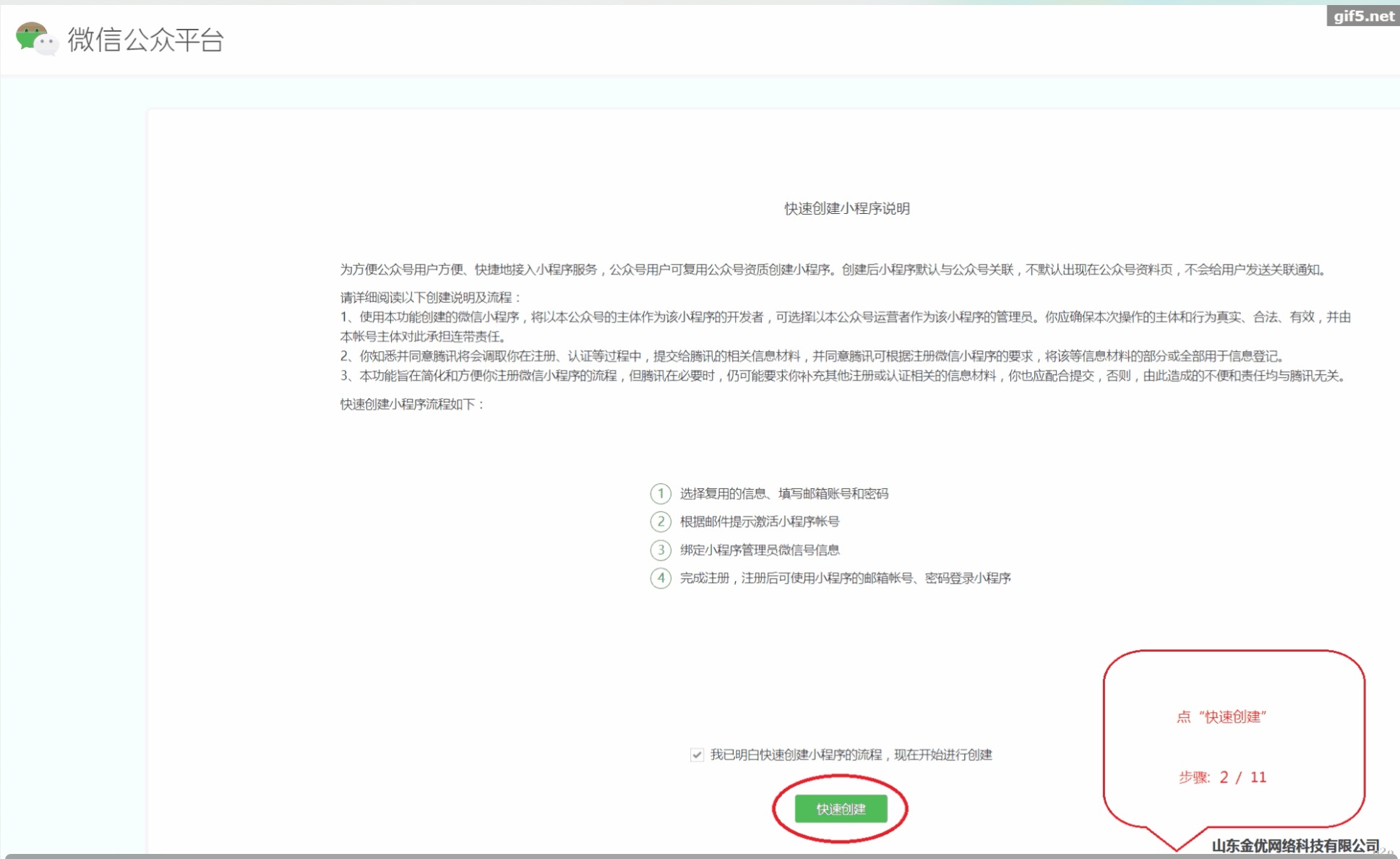Click the gif5.net watermark badge
Image resolution: width=1400 pixels, height=859 pixels.
pyautogui.click(x=1362, y=16)
